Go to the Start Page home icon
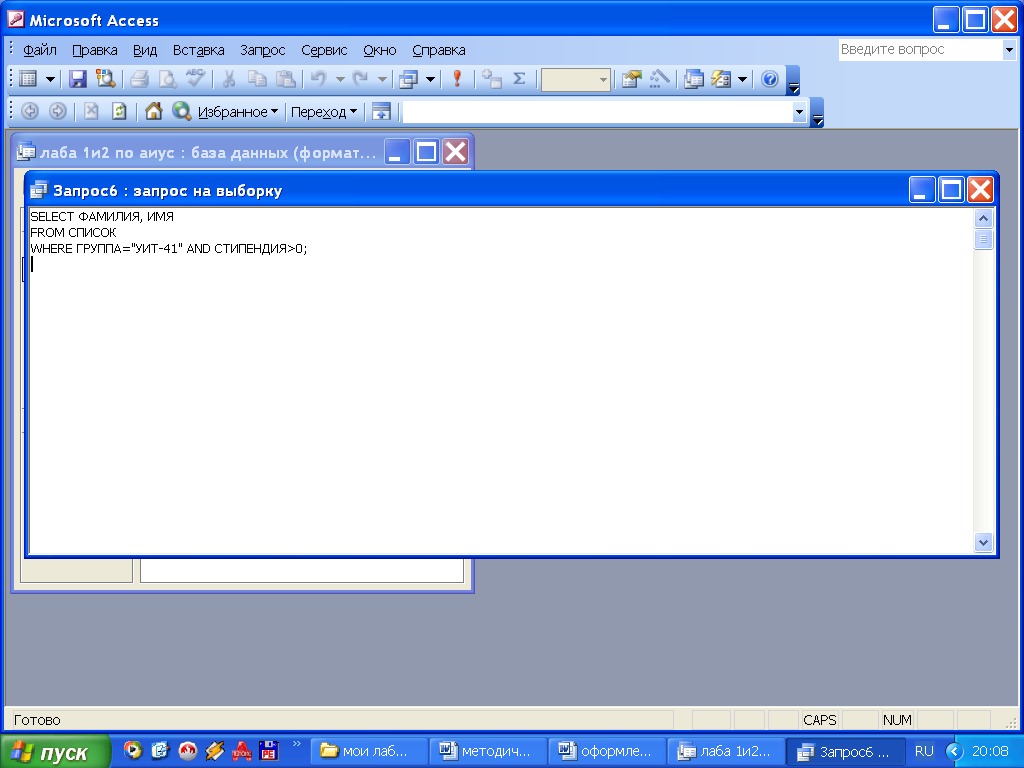1024x768 pixels. [153, 112]
